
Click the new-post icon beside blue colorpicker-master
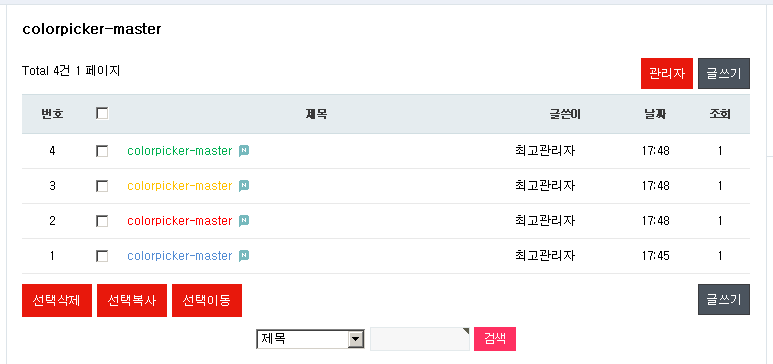click(x=244, y=256)
